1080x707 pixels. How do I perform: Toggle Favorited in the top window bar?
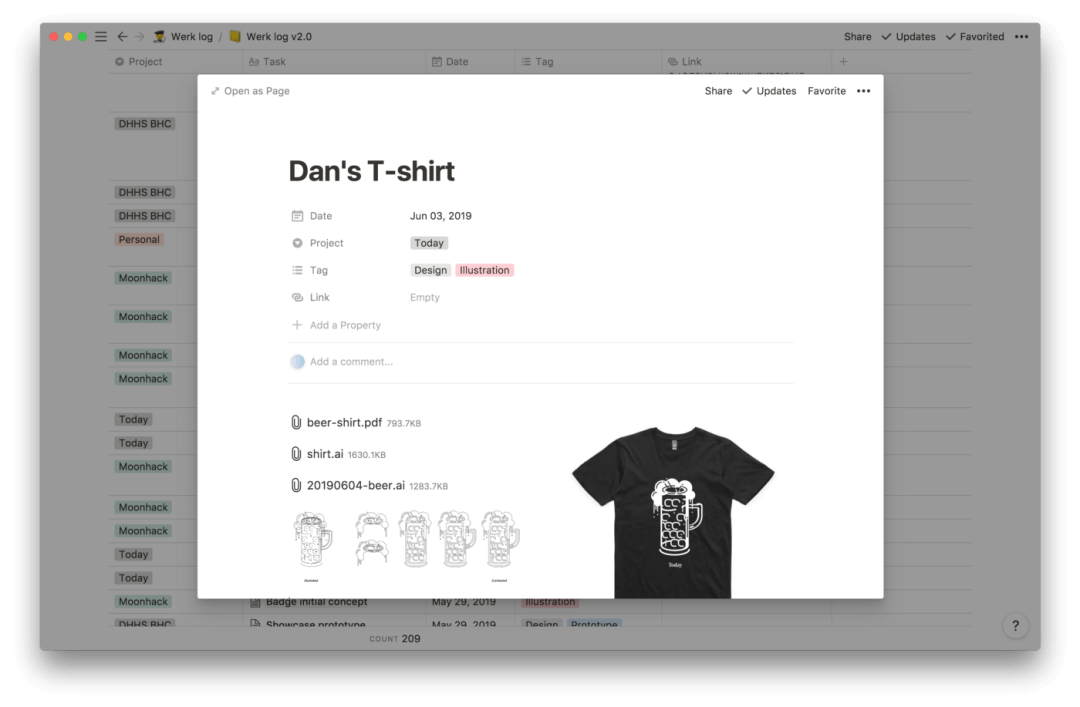point(975,37)
